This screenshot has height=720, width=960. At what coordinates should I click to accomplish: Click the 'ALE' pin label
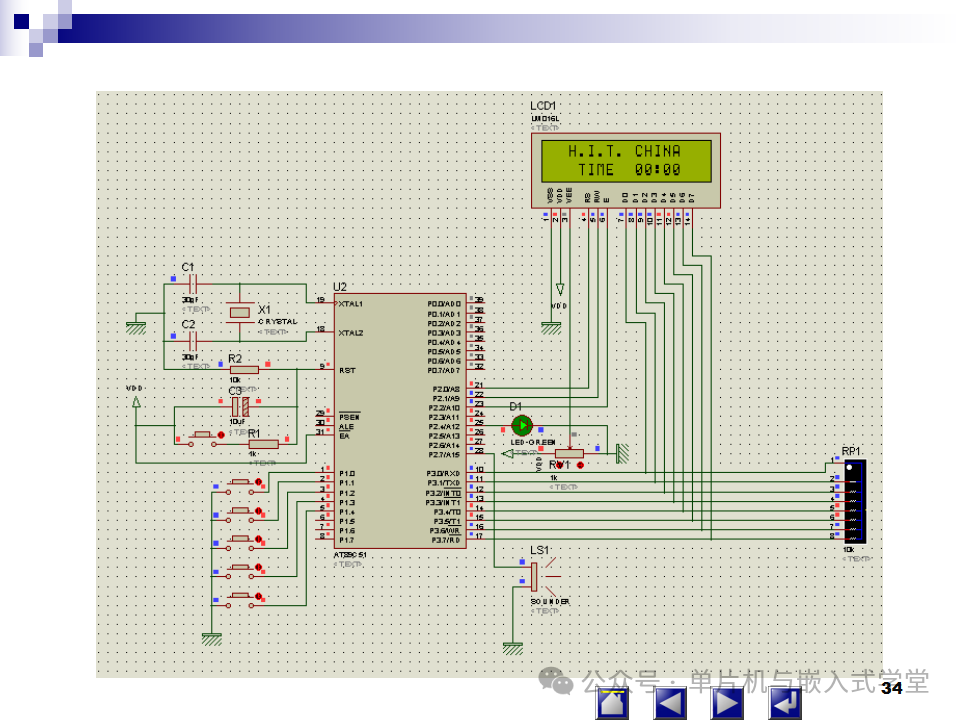[347, 427]
